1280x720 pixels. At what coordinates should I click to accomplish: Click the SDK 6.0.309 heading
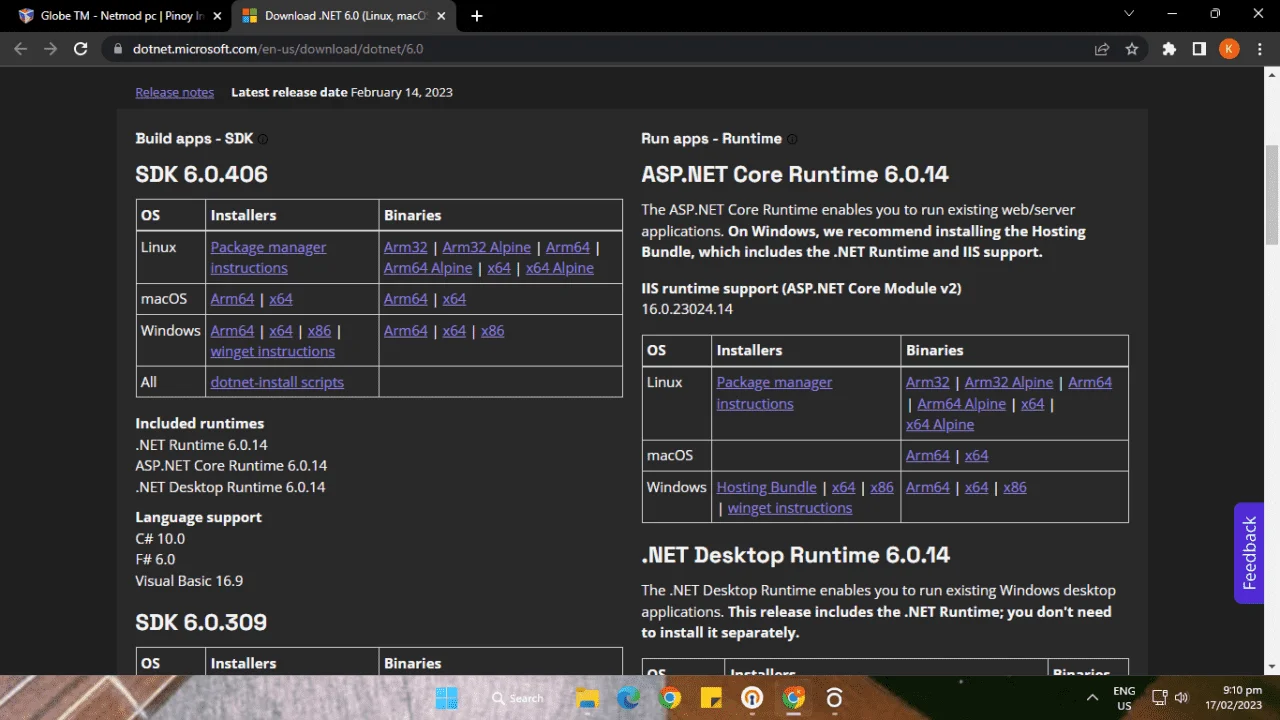click(x=201, y=622)
